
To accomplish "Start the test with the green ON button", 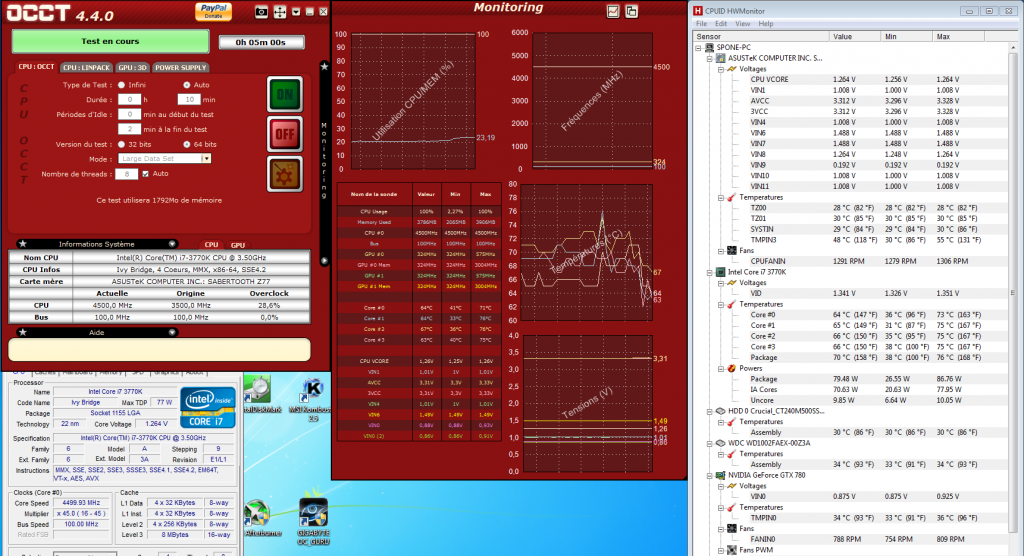I will pyautogui.click(x=285, y=94).
